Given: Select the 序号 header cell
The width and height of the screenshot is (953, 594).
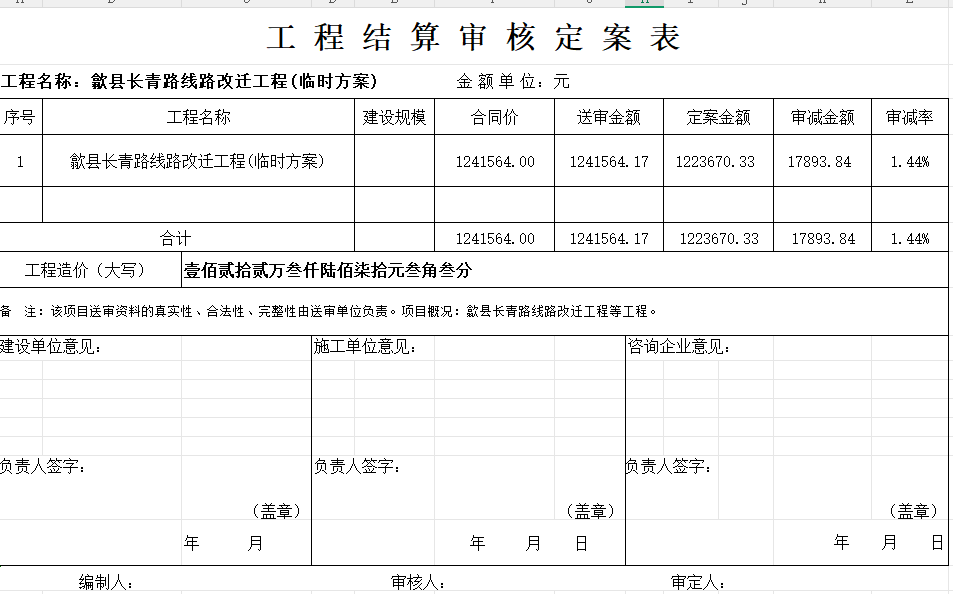Looking at the screenshot, I should (x=20, y=118).
